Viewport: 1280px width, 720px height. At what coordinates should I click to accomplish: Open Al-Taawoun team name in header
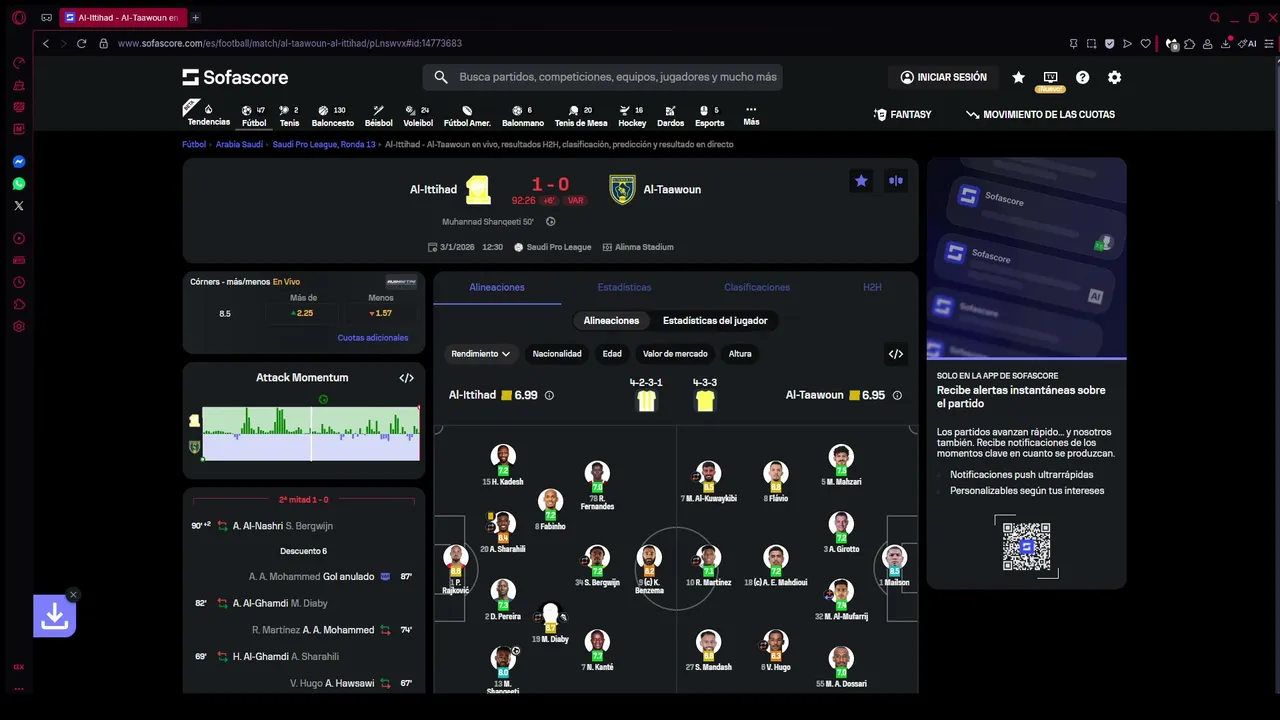[x=672, y=189]
